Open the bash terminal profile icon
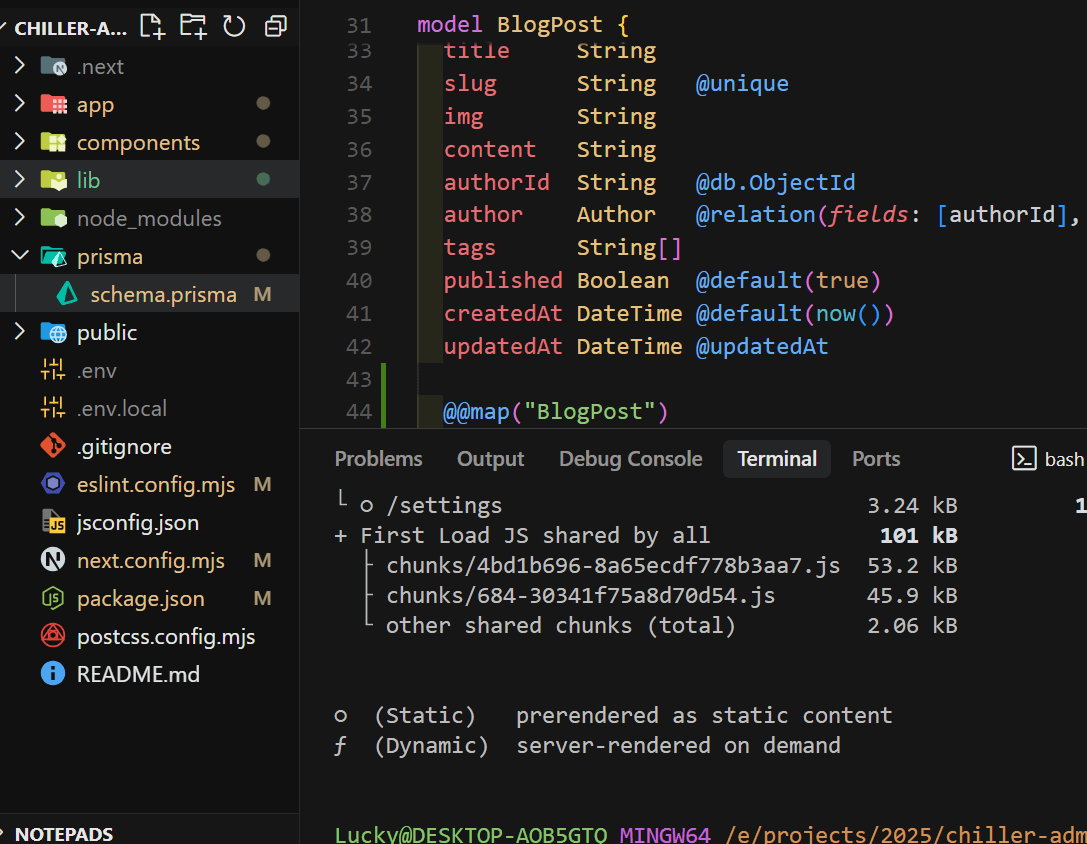 [1024, 459]
